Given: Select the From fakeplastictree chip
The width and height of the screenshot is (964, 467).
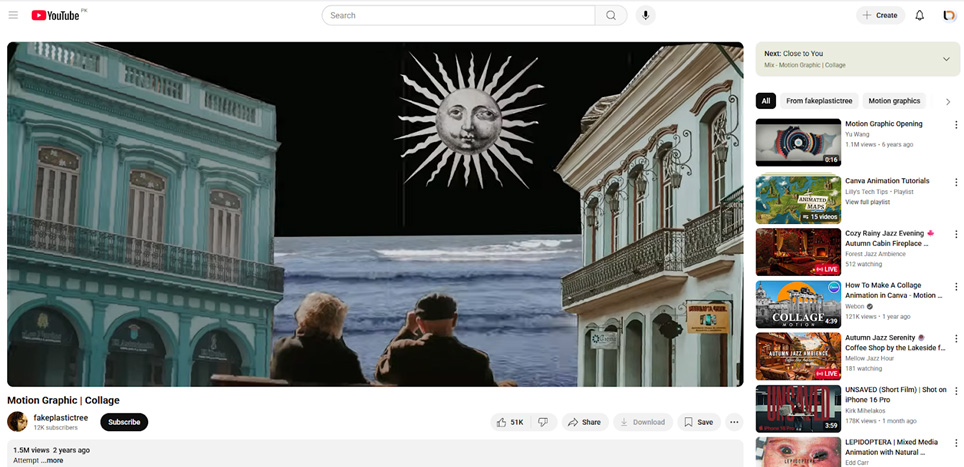Looking at the screenshot, I should [x=819, y=101].
